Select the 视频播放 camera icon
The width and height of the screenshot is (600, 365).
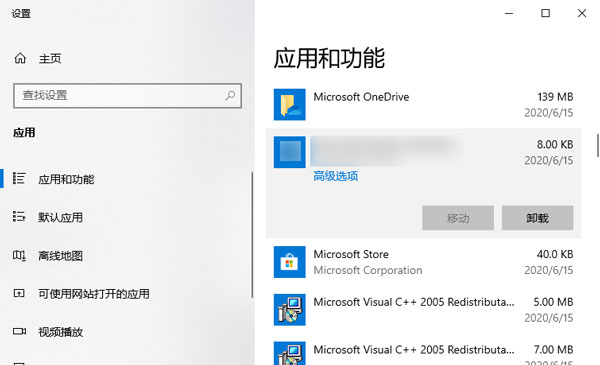coord(19,331)
